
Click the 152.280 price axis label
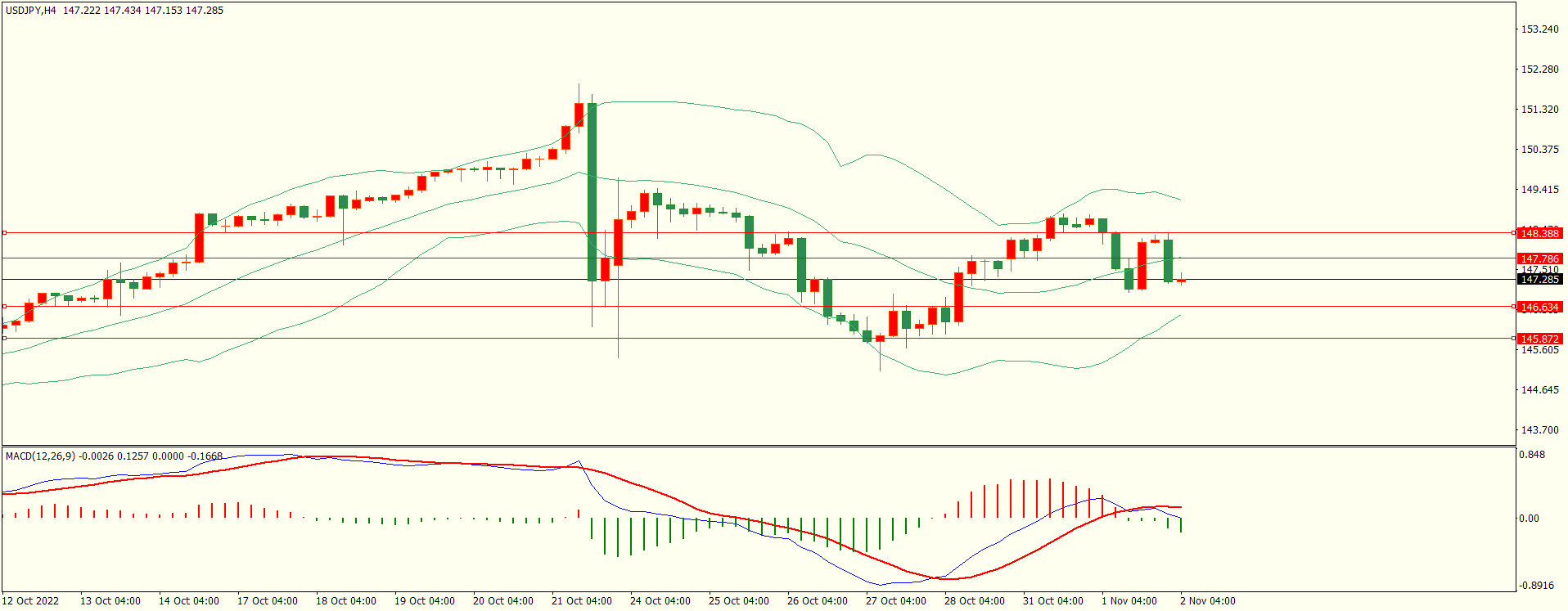[1539, 70]
